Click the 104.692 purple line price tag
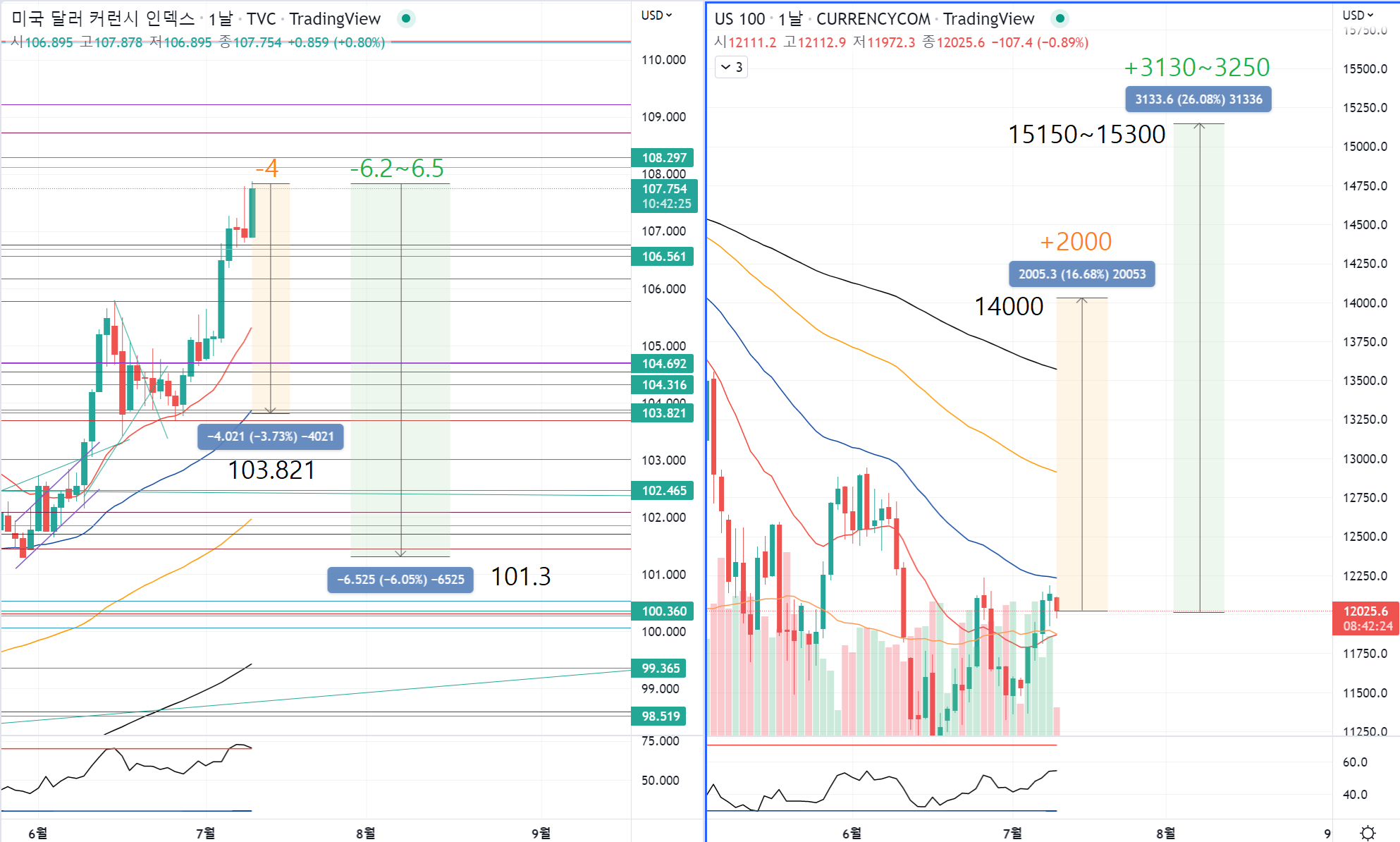This screenshot has height=842, width=1400. click(663, 364)
